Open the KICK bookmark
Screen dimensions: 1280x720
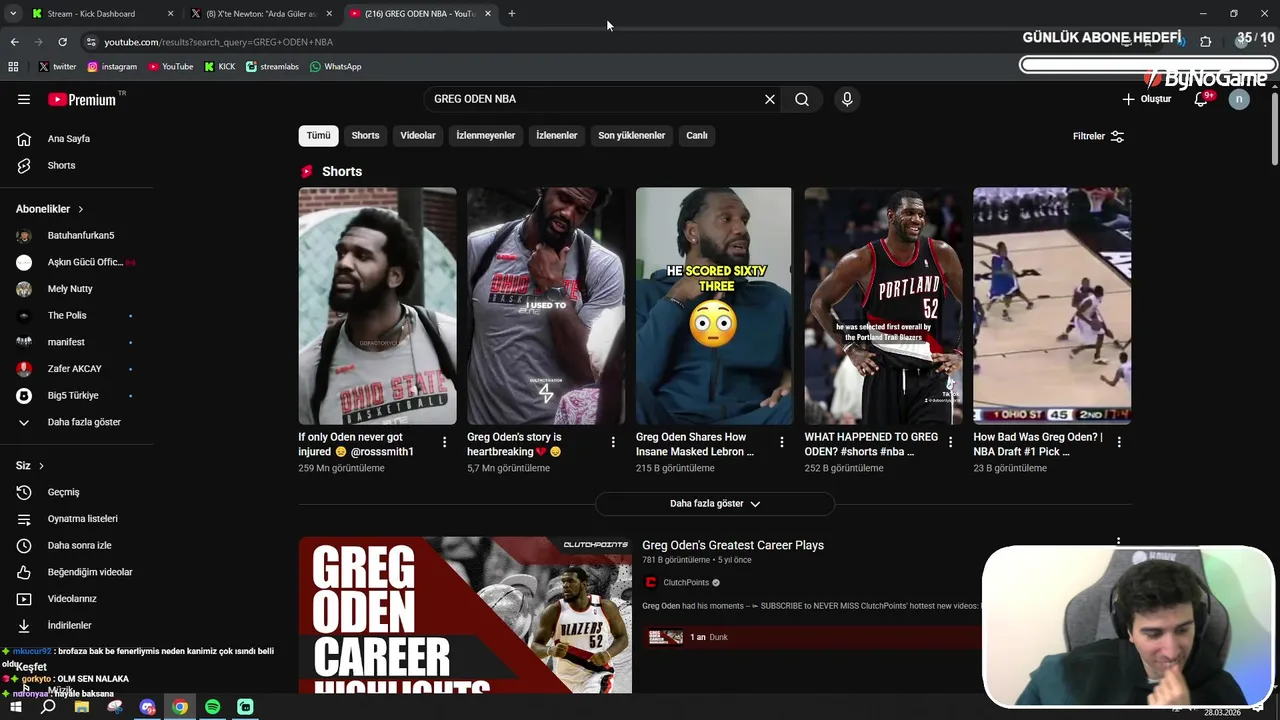[220, 67]
